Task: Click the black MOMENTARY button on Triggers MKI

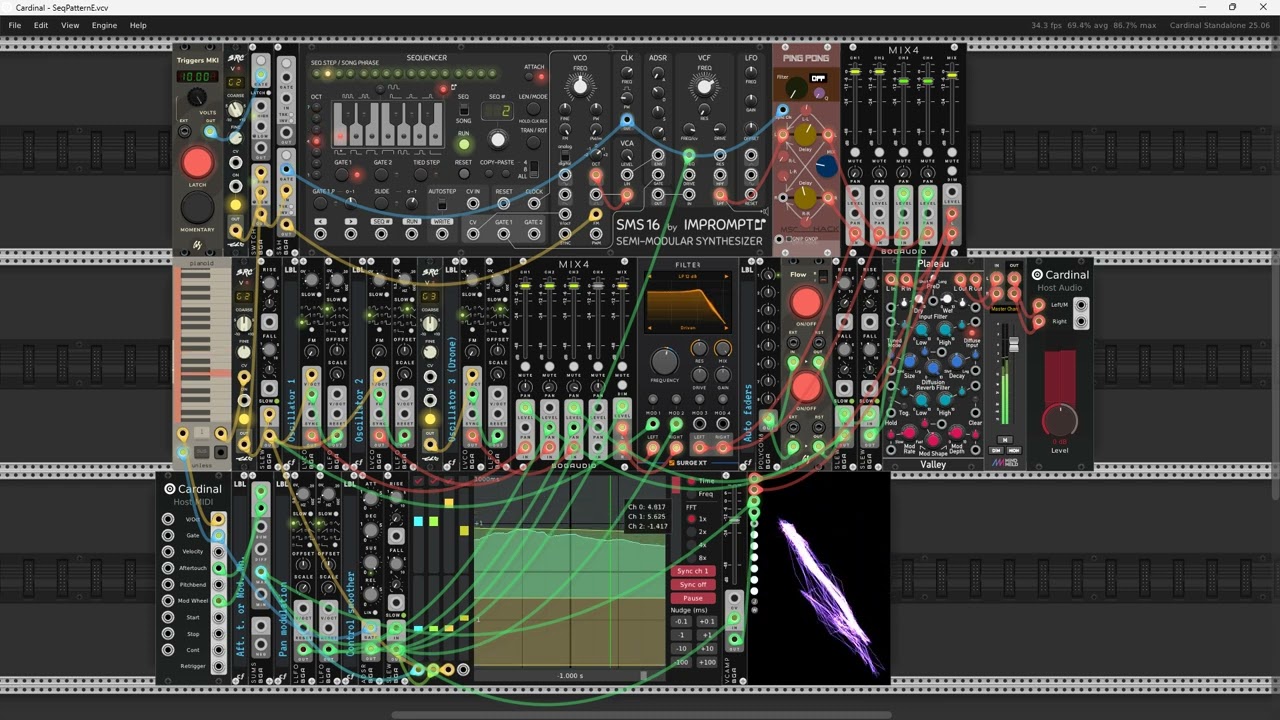Action: pyautogui.click(x=197, y=207)
